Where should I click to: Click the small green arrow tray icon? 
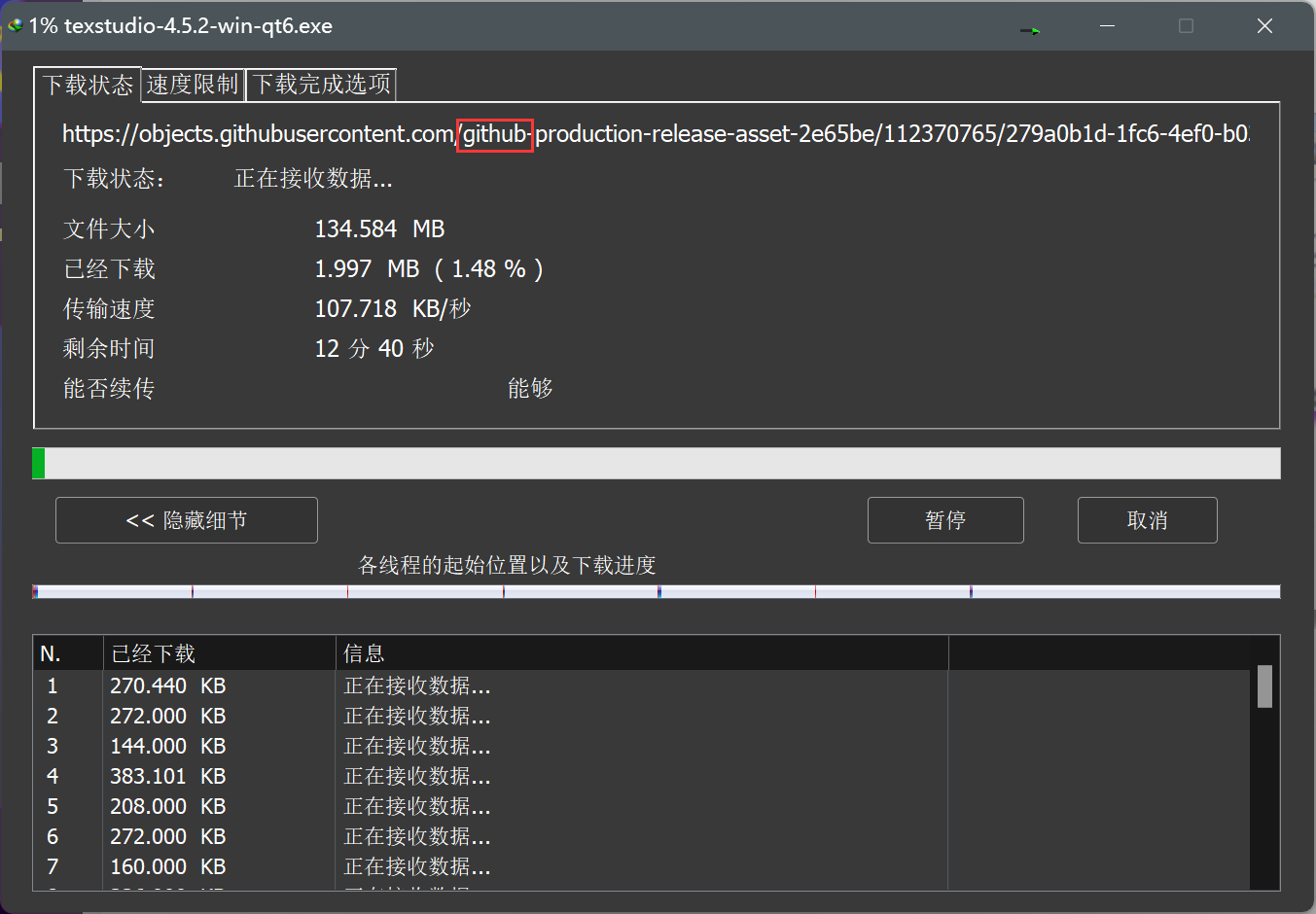tap(1030, 30)
